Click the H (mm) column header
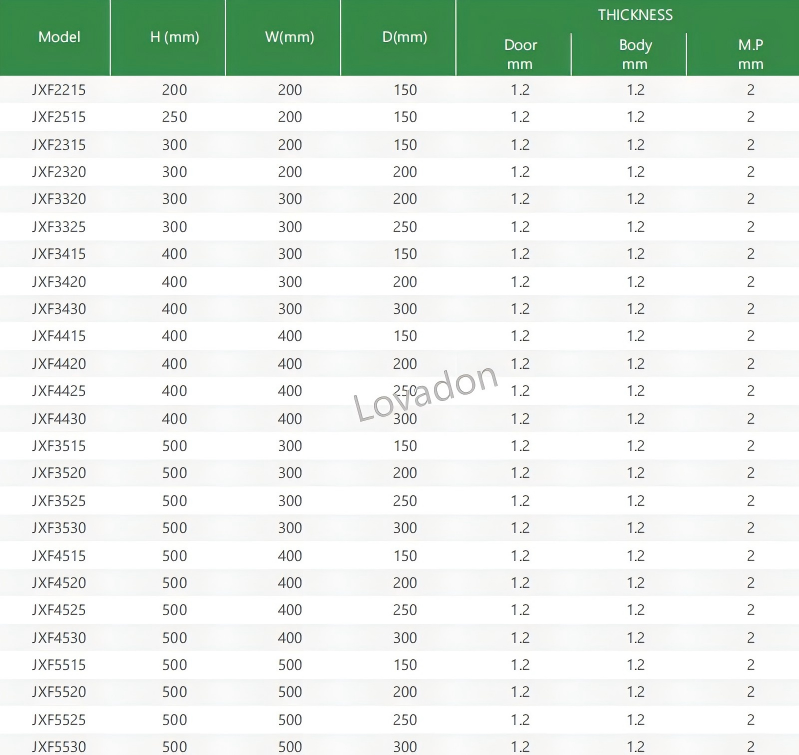 tap(174, 37)
